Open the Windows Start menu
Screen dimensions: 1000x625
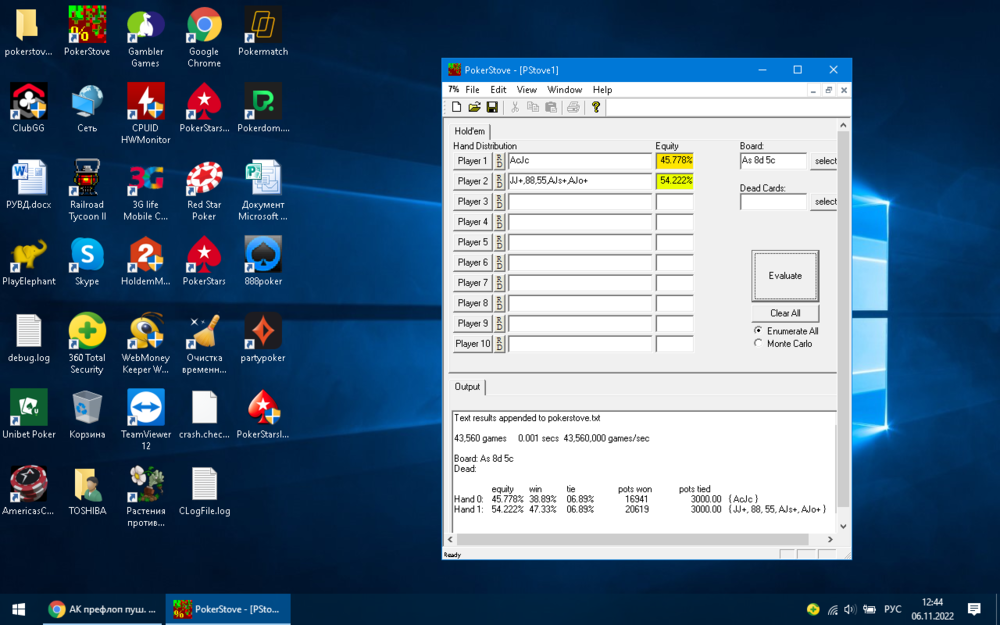click(18, 609)
